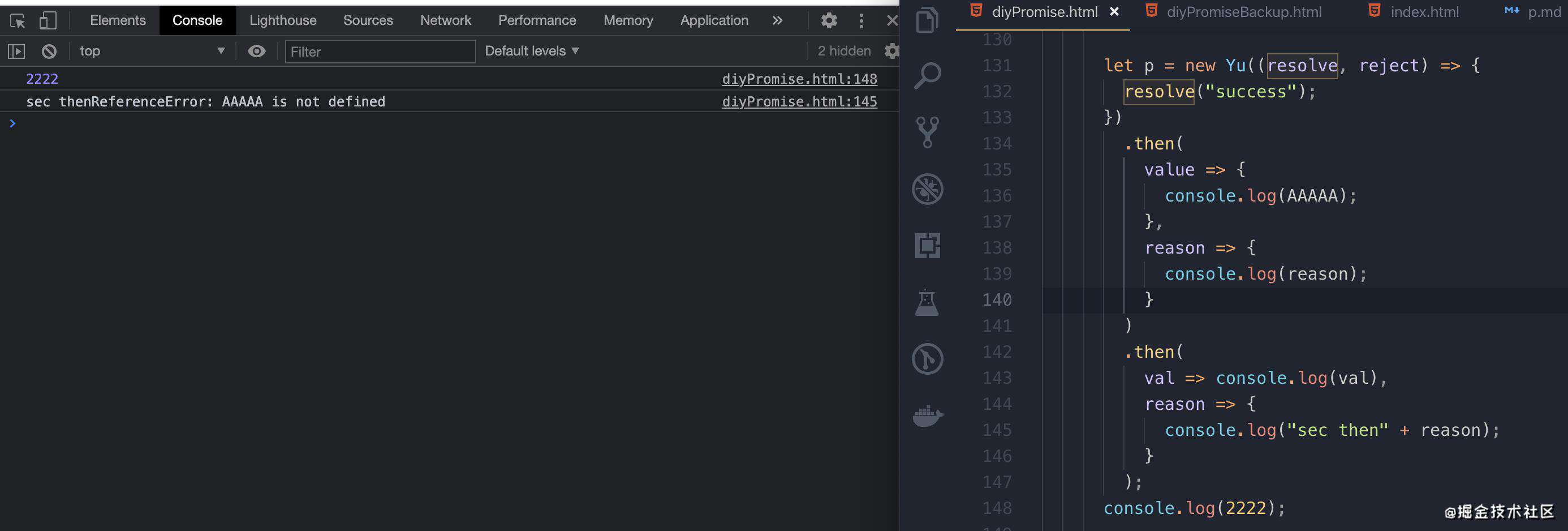1568x531 pixels.
Task: Open the Elements tab
Action: (x=118, y=20)
